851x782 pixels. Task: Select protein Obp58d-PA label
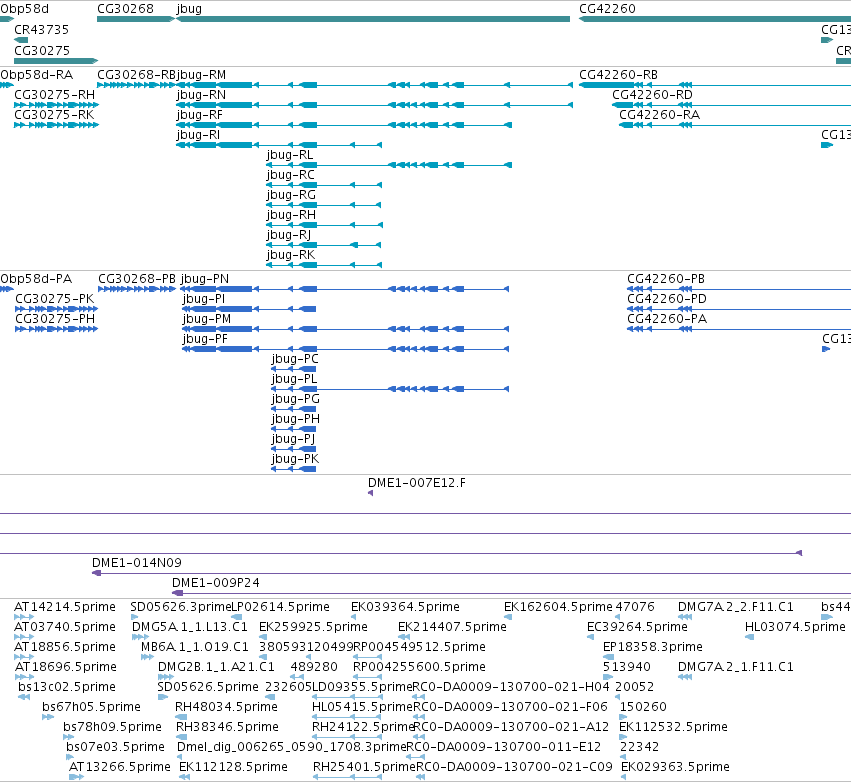pos(36,279)
